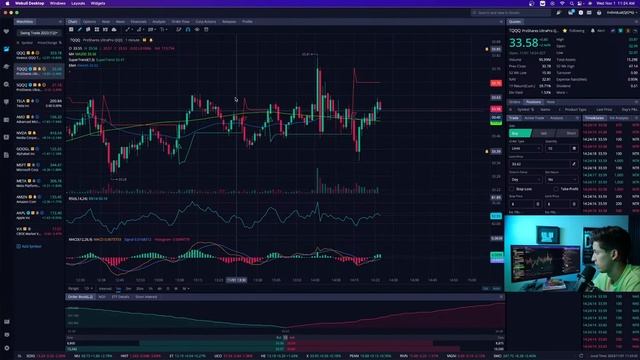Image resolution: width=640 pixels, height=360 pixels.
Task: Open the Order Book tab at bottom
Action: pos(80,297)
